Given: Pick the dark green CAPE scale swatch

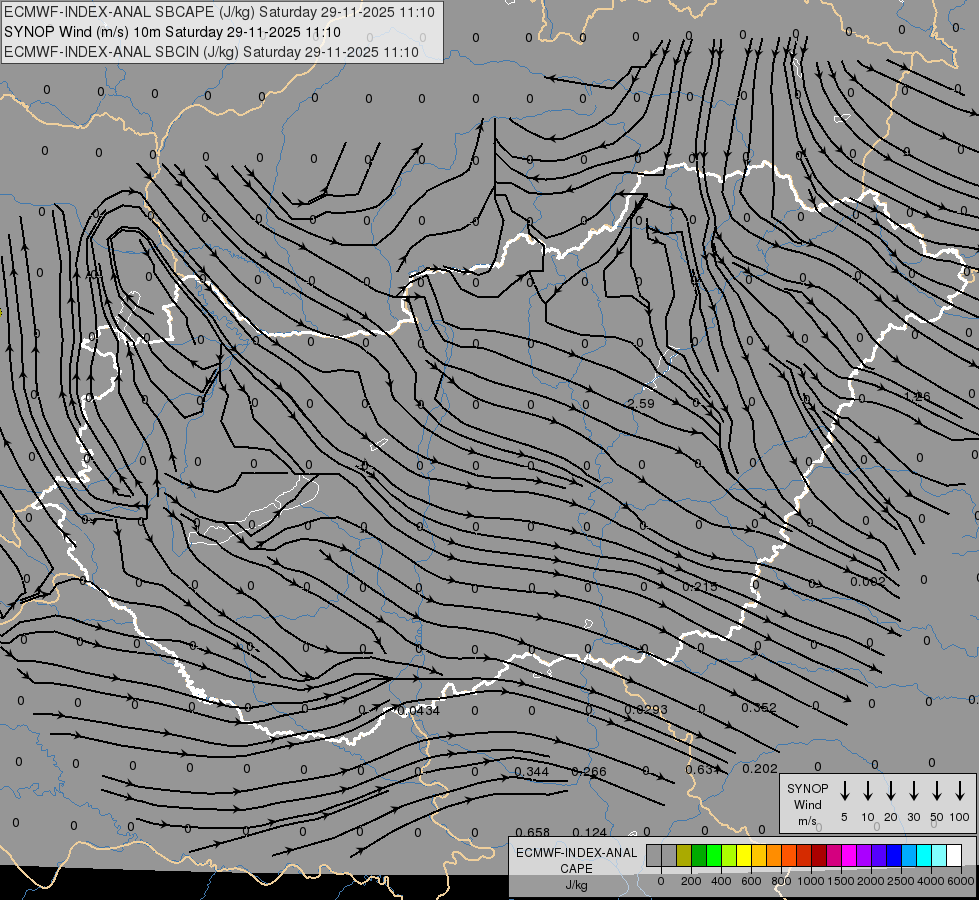Looking at the screenshot, I should point(699,855).
